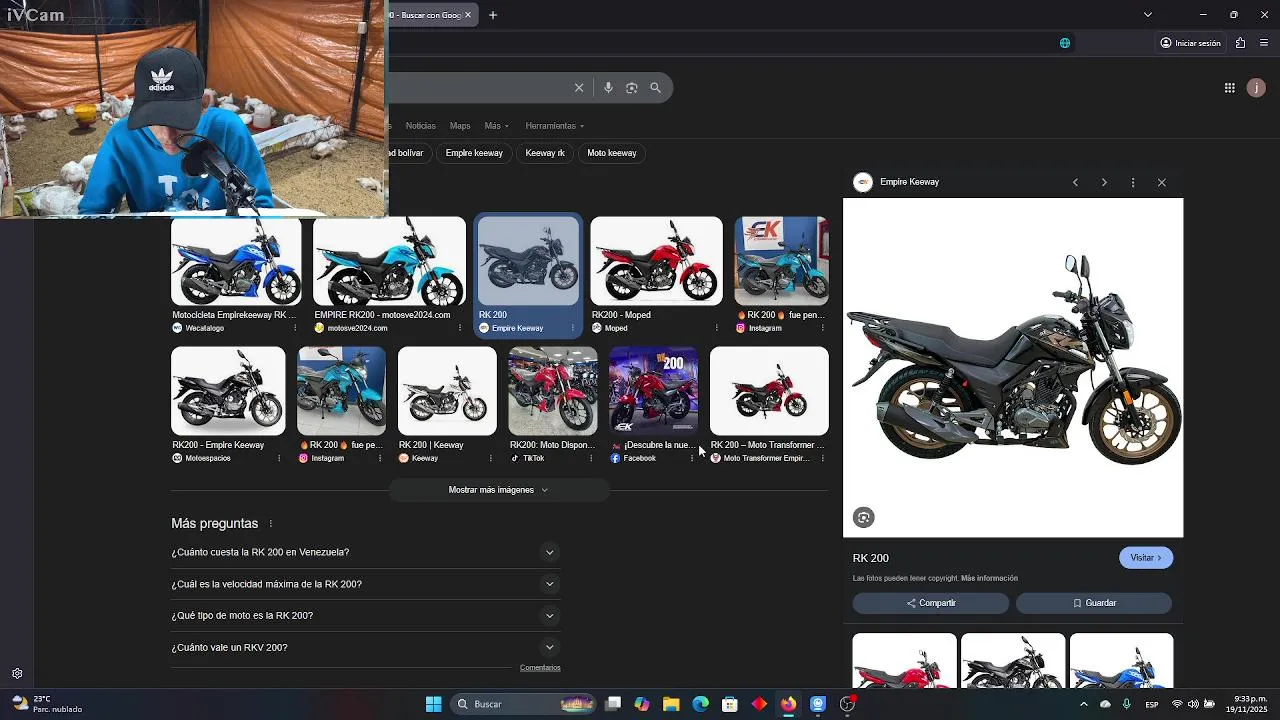Click the magnifier search submit icon
Screen dimensions: 1280x720
coord(656,88)
